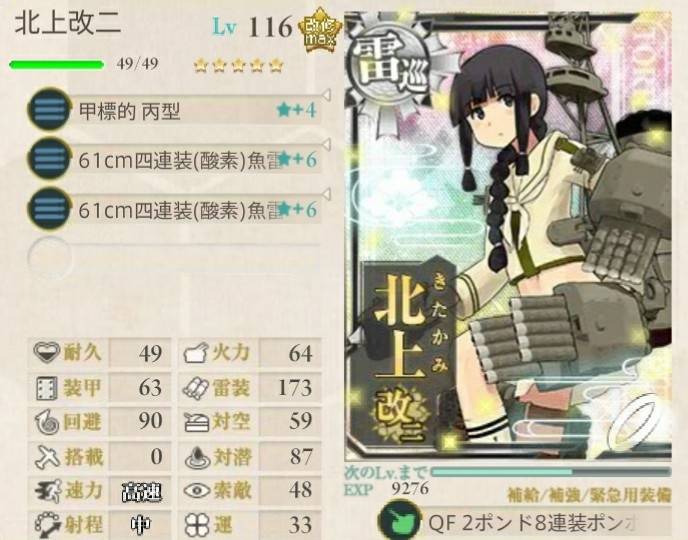
Task: Click the green anti-air gun icon for QF 2ポンド
Action: click(x=399, y=521)
